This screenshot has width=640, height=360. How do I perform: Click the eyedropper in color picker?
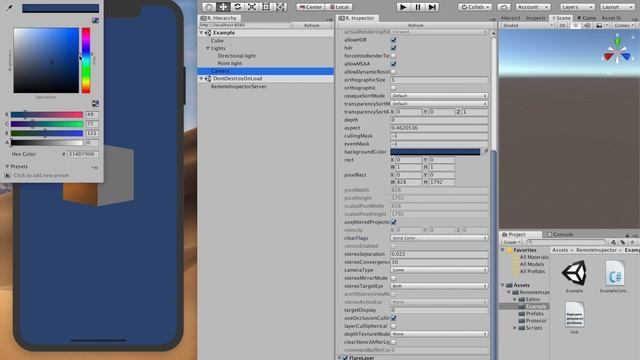click(x=9, y=8)
